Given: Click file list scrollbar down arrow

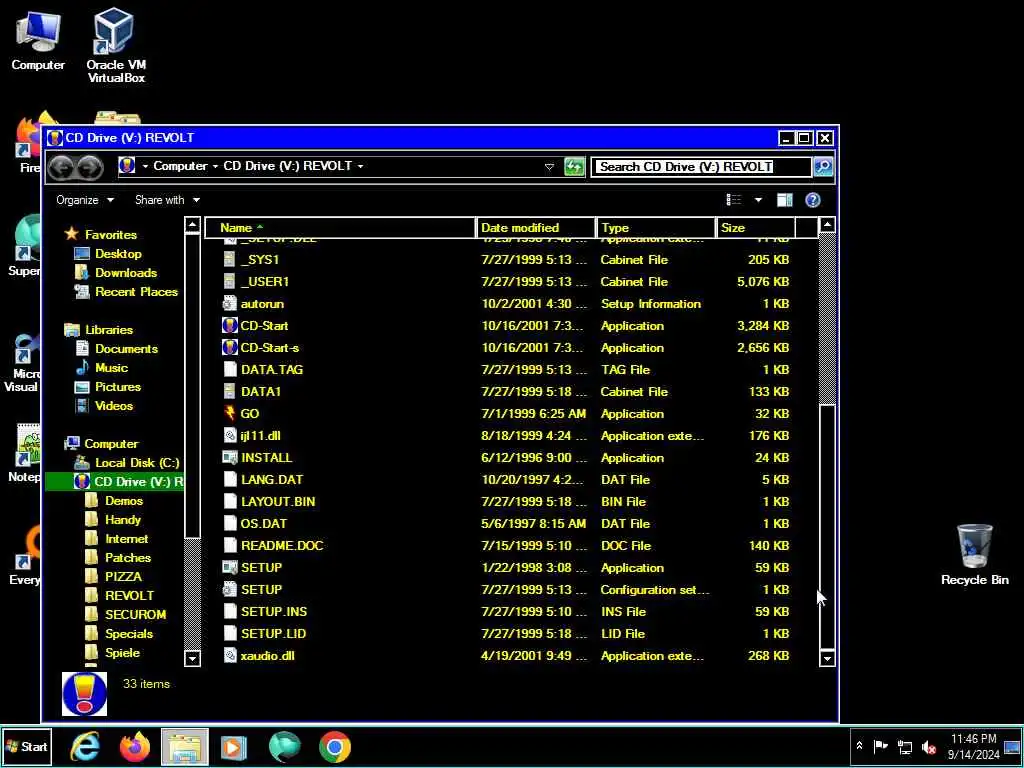Looking at the screenshot, I should [x=827, y=658].
